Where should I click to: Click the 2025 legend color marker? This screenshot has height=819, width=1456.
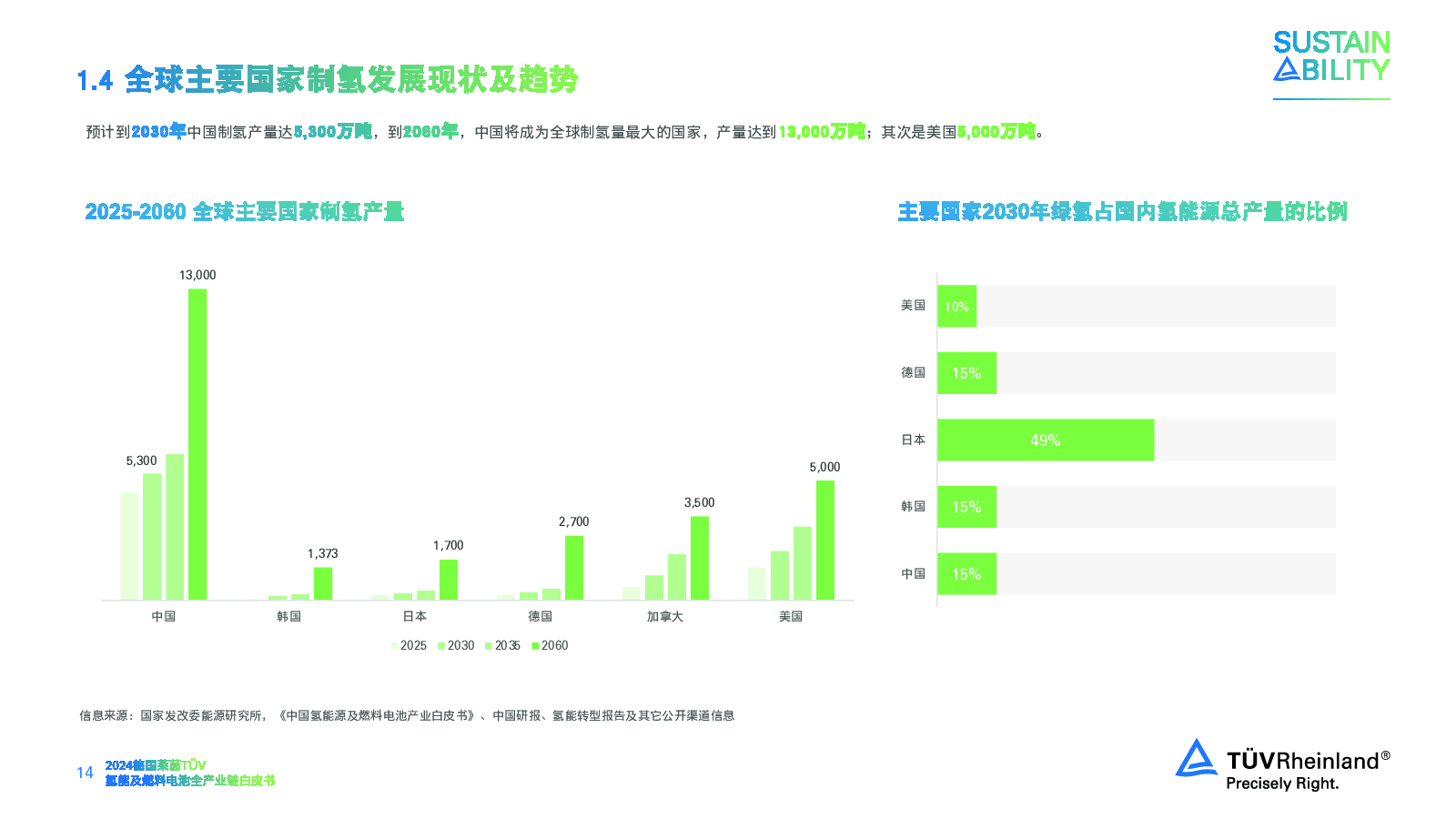(x=395, y=646)
